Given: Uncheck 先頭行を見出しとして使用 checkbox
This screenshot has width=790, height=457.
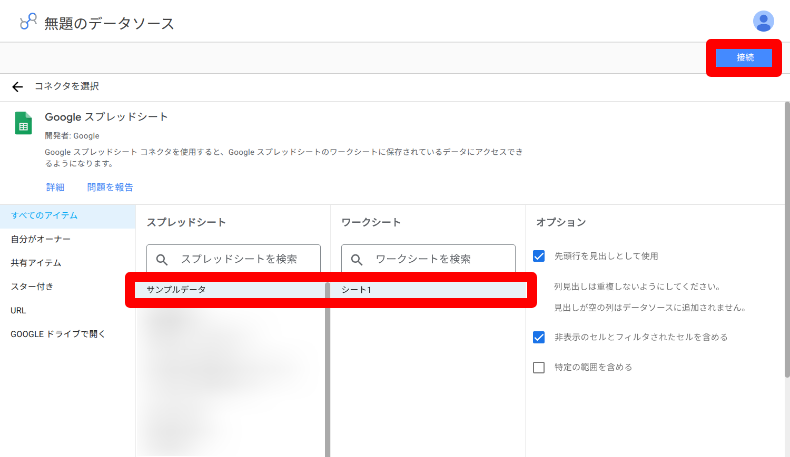Looking at the screenshot, I should click(x=539, y=256).
